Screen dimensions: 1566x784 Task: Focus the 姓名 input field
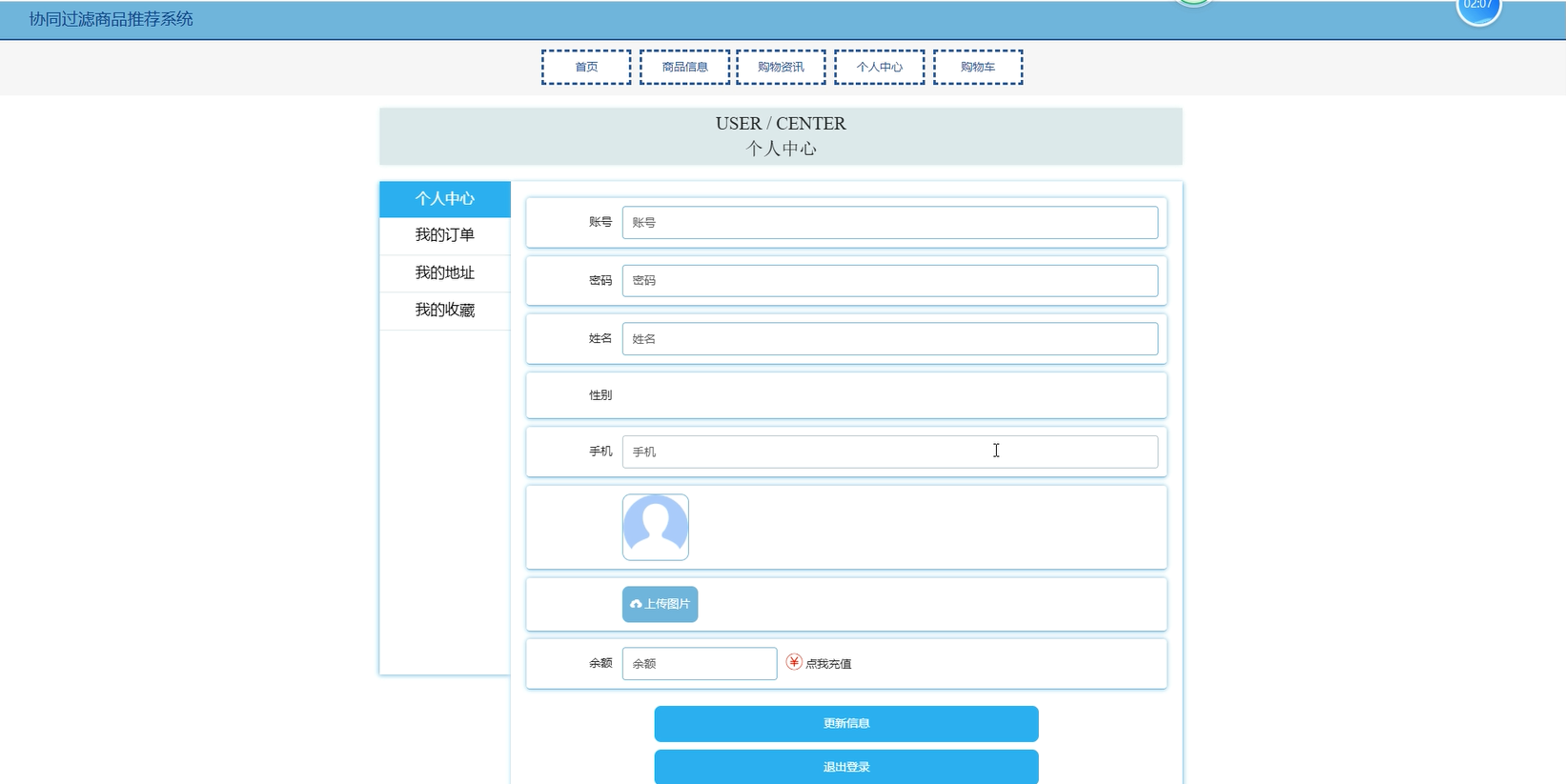coord(890,338)
